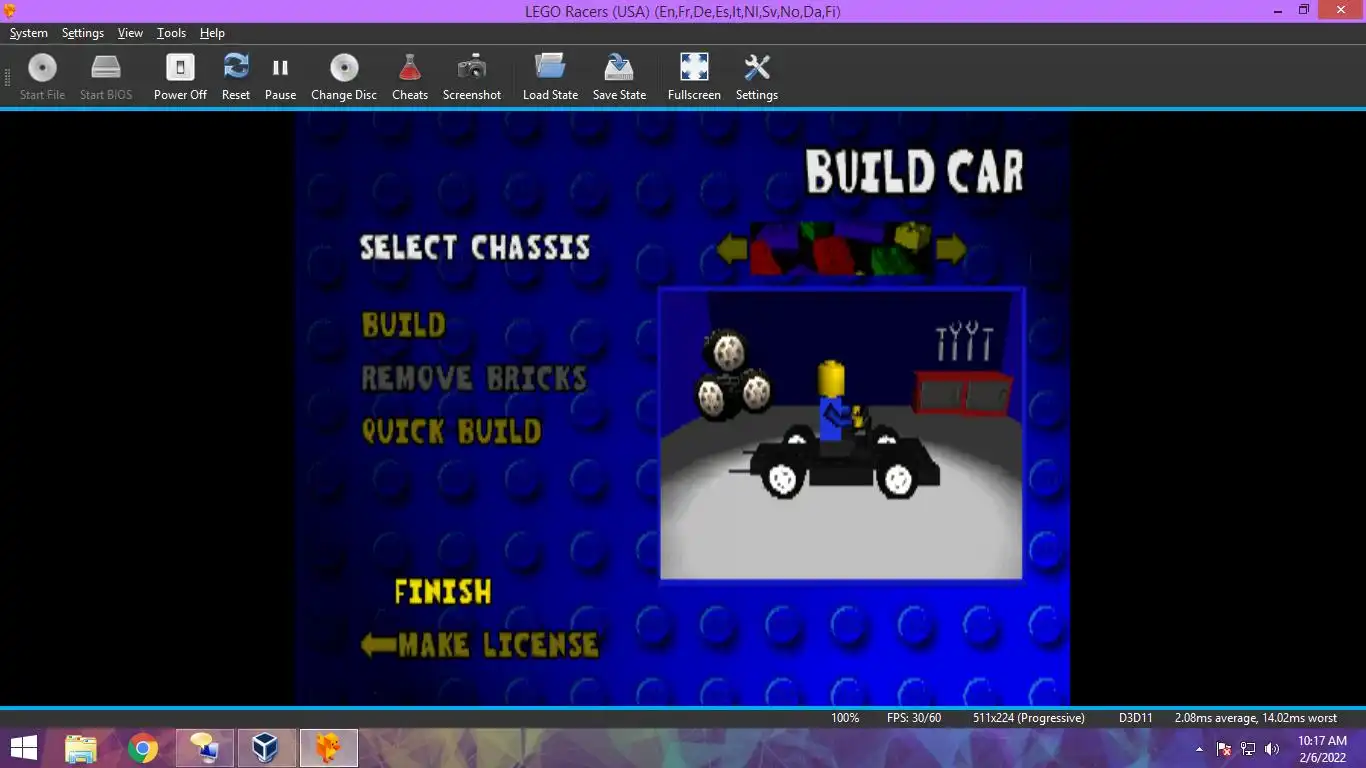Open the volume control in the tray
The width and height of the screenshot is (1366, 768).
click(1272, 749)
